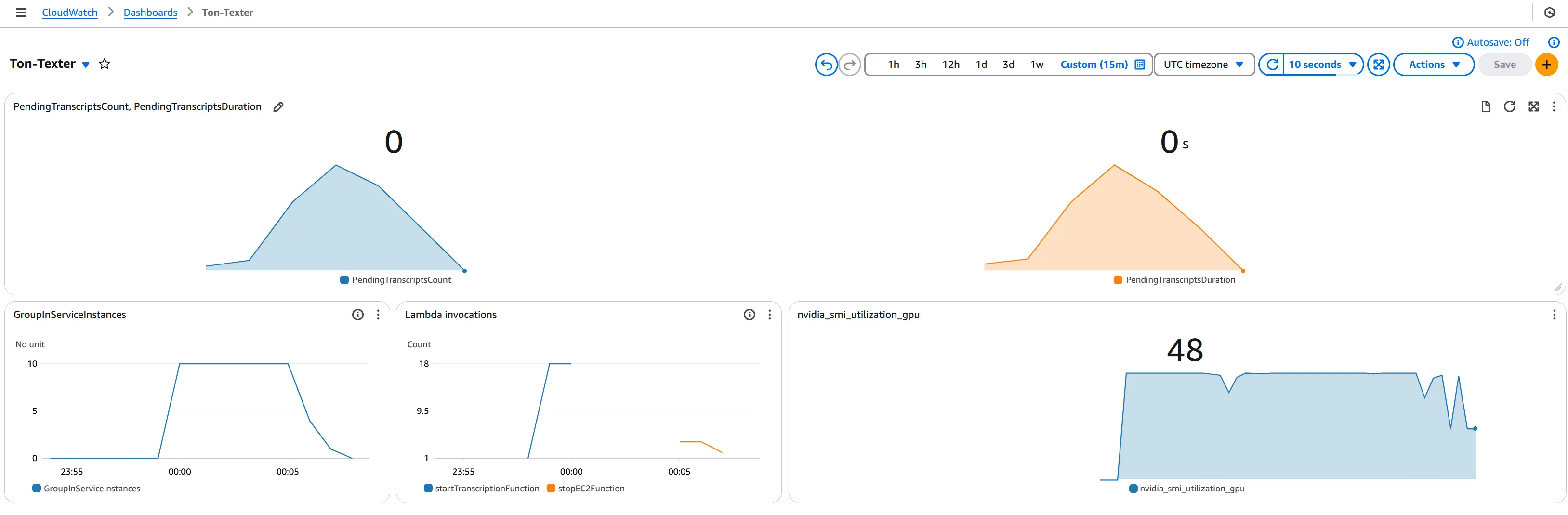Viewport: 1568px width, 515px height.
Task: Select the 1w time range
Action: click(1037, 65)
